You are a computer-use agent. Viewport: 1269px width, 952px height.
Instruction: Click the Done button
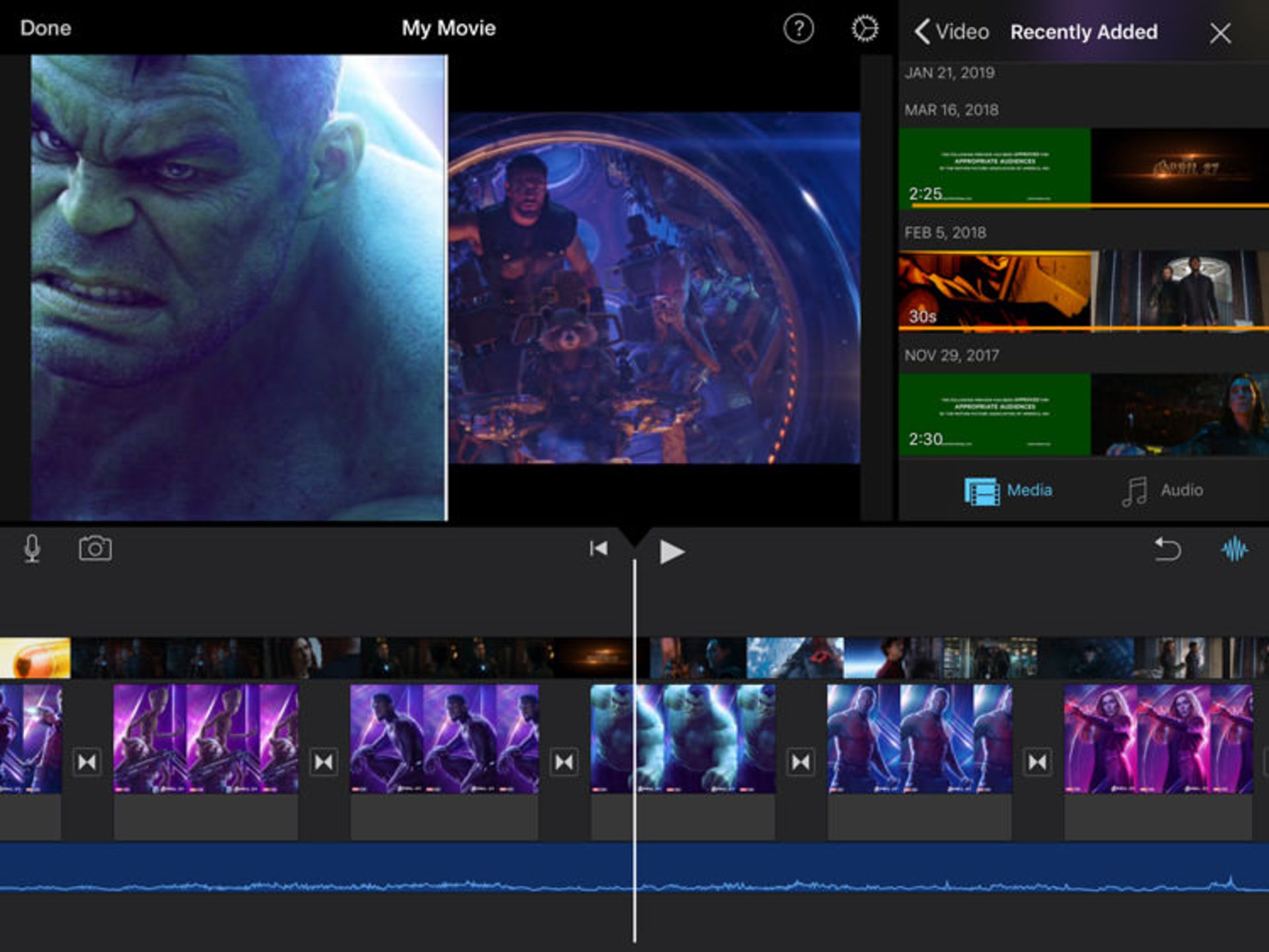pyautogui.click(x=45, y=28)
